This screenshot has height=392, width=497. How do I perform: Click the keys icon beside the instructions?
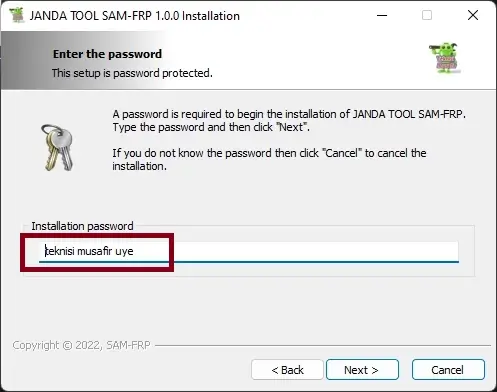point(57,147)
